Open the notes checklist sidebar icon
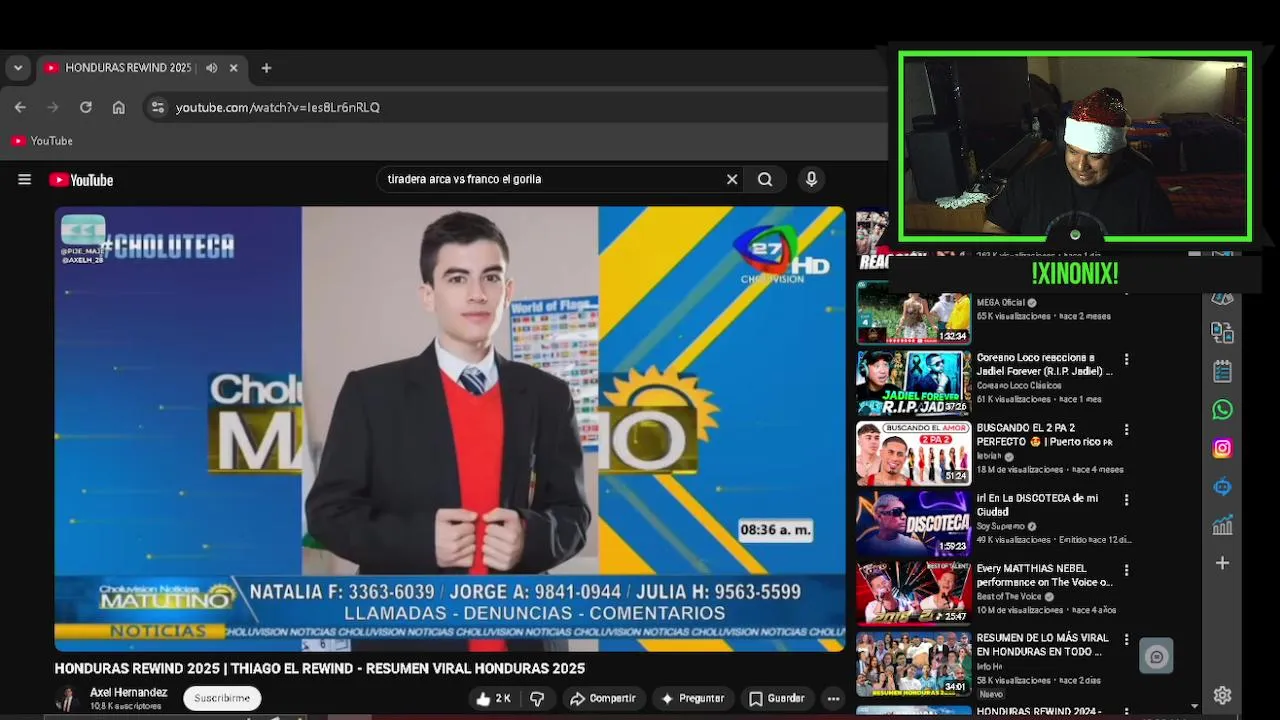The height and width of the screenshot is (720, 1280). click(x=1222, y=371)
